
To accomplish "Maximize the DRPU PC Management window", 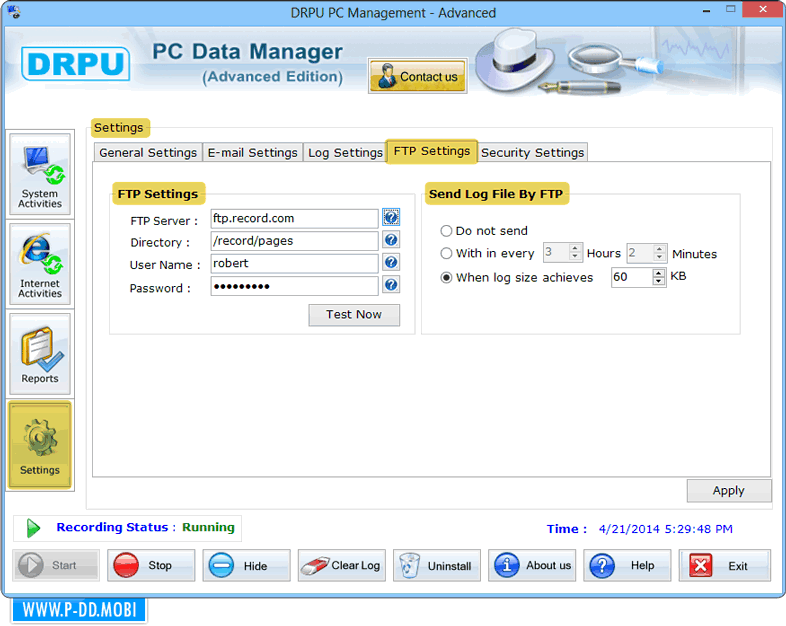I will [x=730, y=10].
